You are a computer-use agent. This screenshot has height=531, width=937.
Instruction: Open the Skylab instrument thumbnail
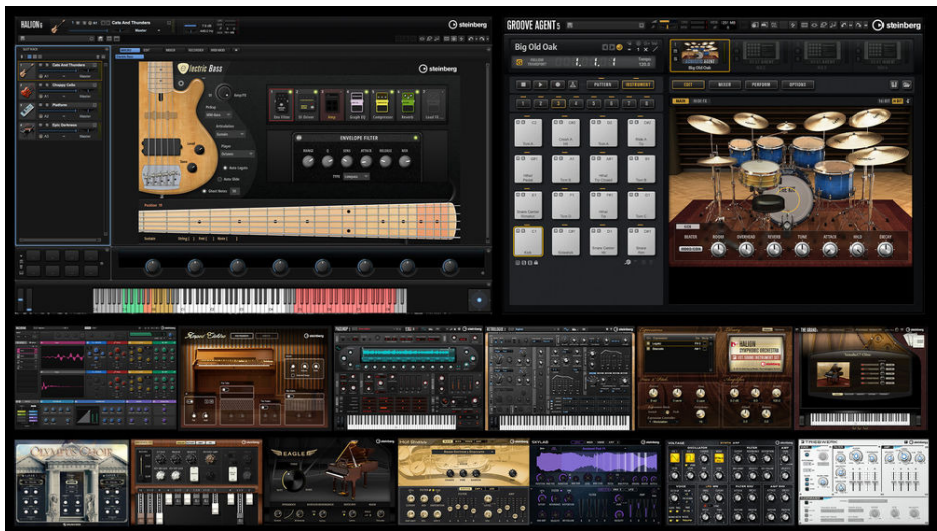click(x=596, y=483)
